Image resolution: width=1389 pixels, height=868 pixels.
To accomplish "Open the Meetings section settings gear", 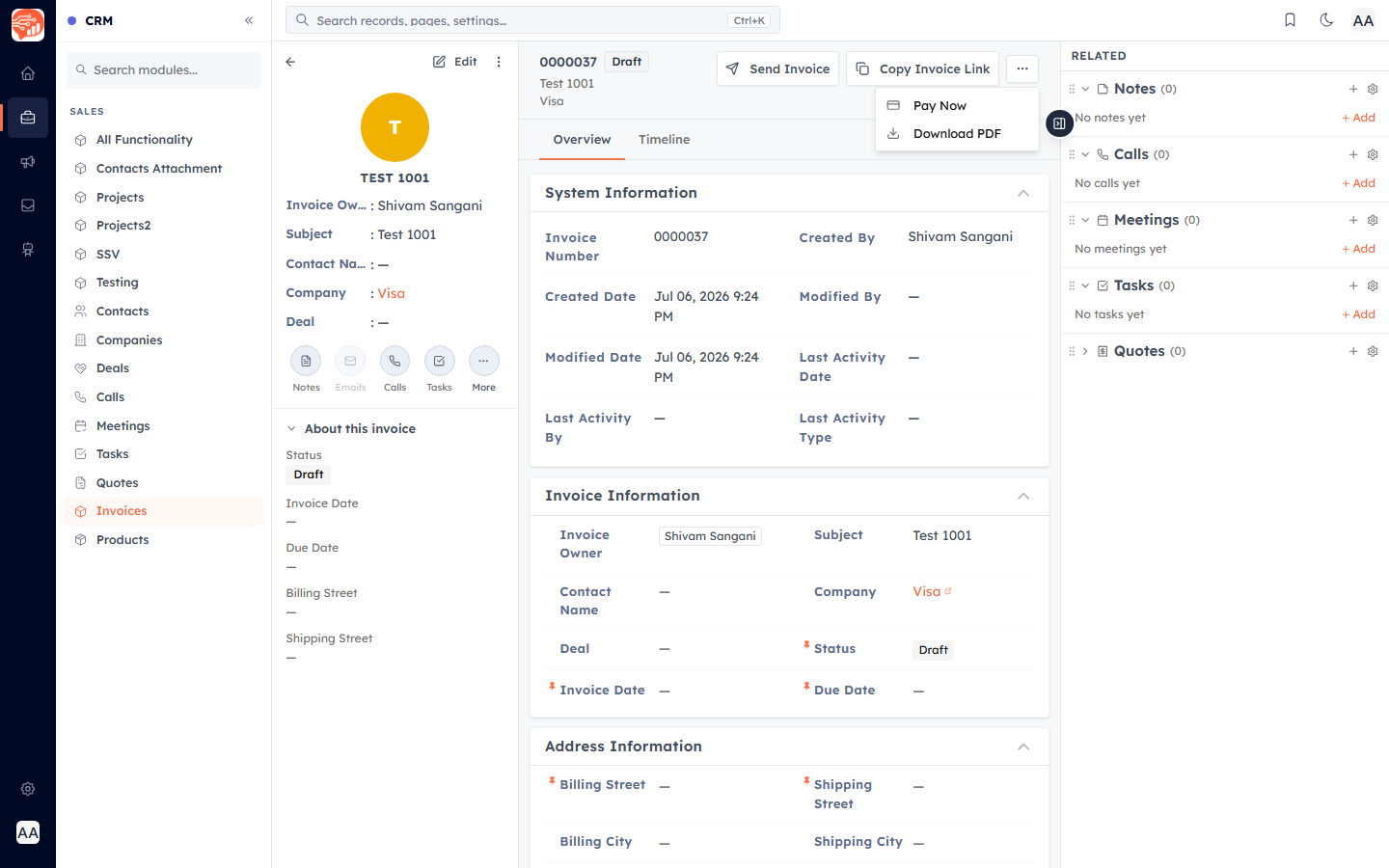I will coord(1373,220).
